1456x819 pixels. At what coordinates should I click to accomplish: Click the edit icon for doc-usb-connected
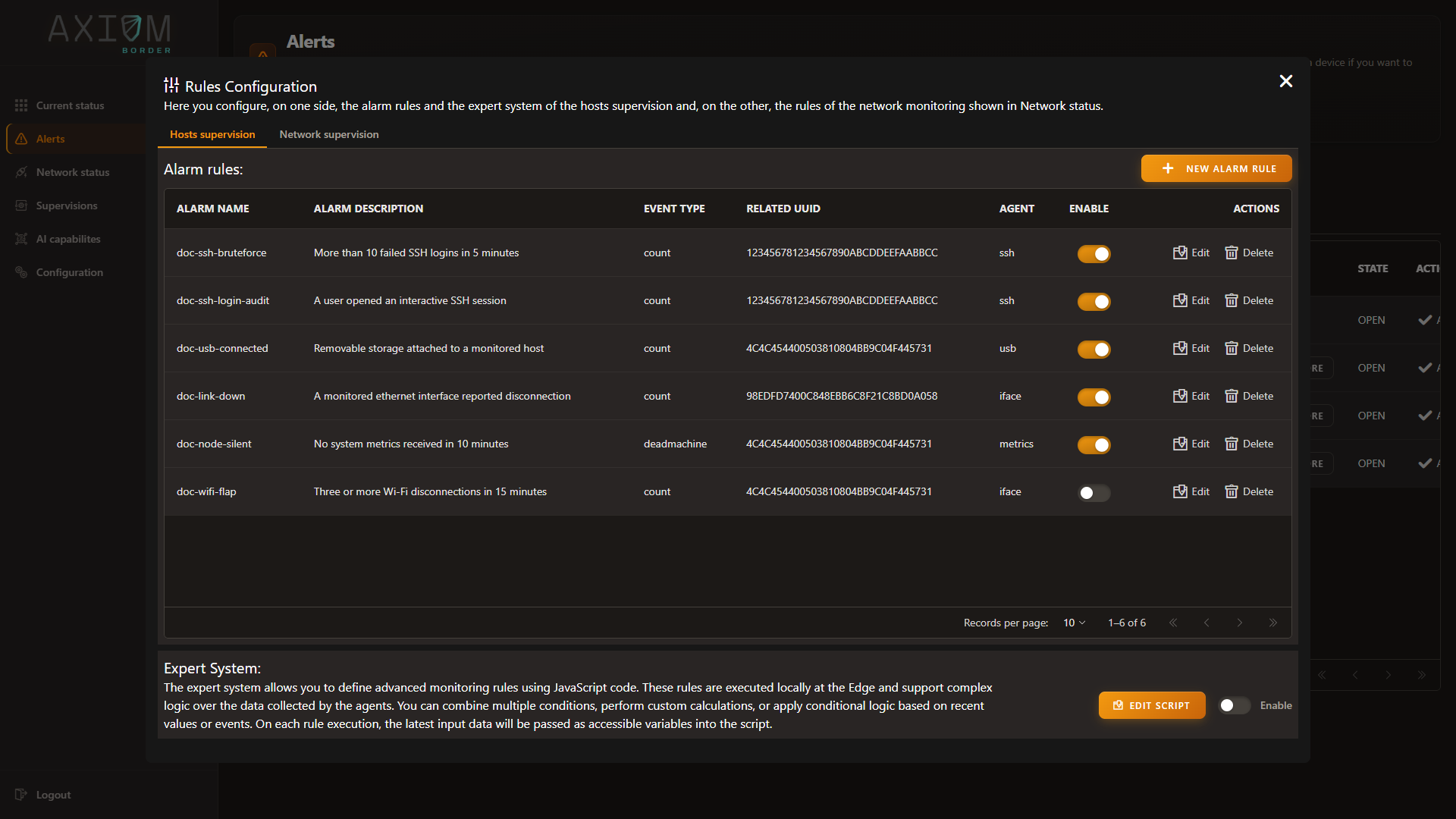[x=1180, y=348]
